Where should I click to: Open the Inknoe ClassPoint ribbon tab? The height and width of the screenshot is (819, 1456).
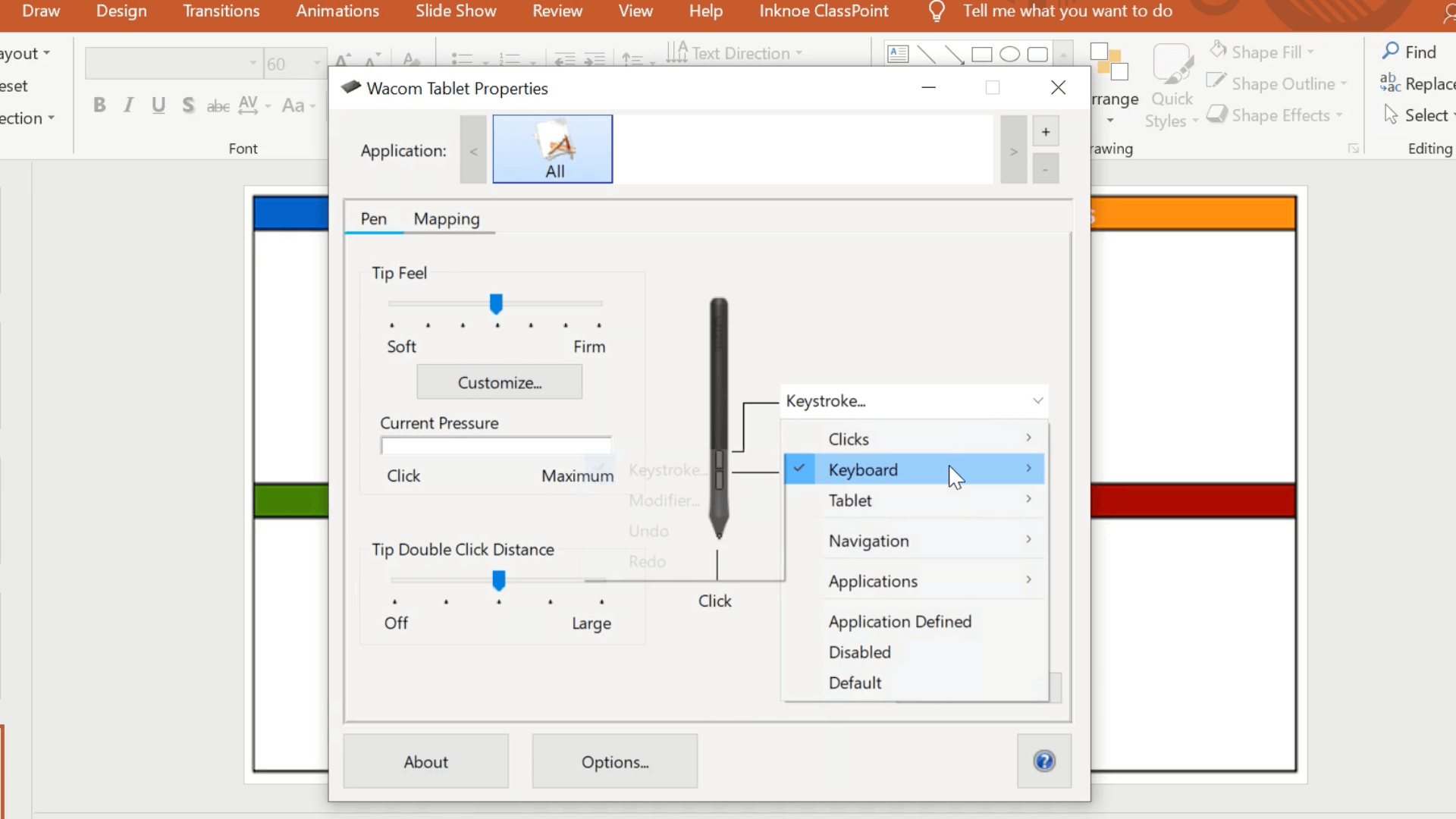tap(824, 11)
